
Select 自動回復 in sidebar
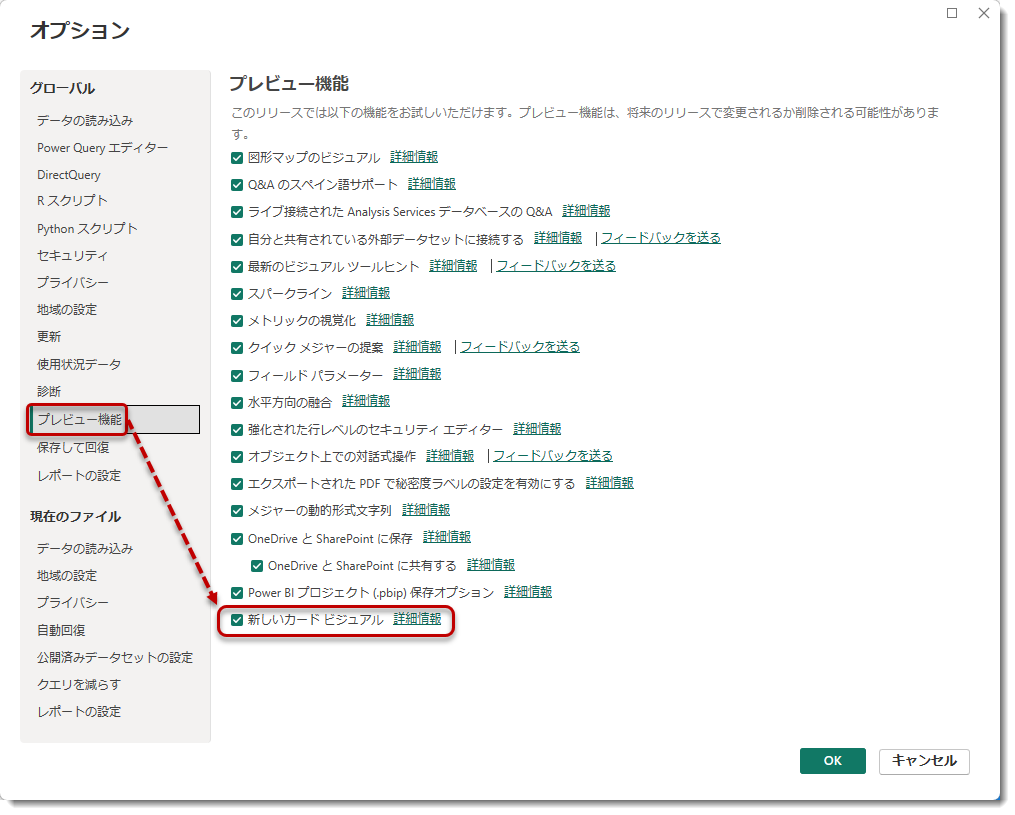[x=61, y=631]
